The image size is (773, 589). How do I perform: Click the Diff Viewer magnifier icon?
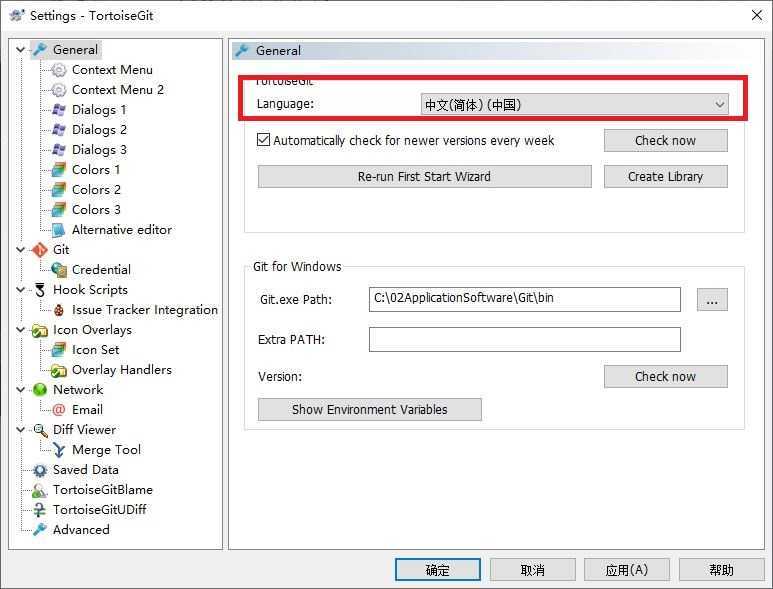click(x=39, y=430)
